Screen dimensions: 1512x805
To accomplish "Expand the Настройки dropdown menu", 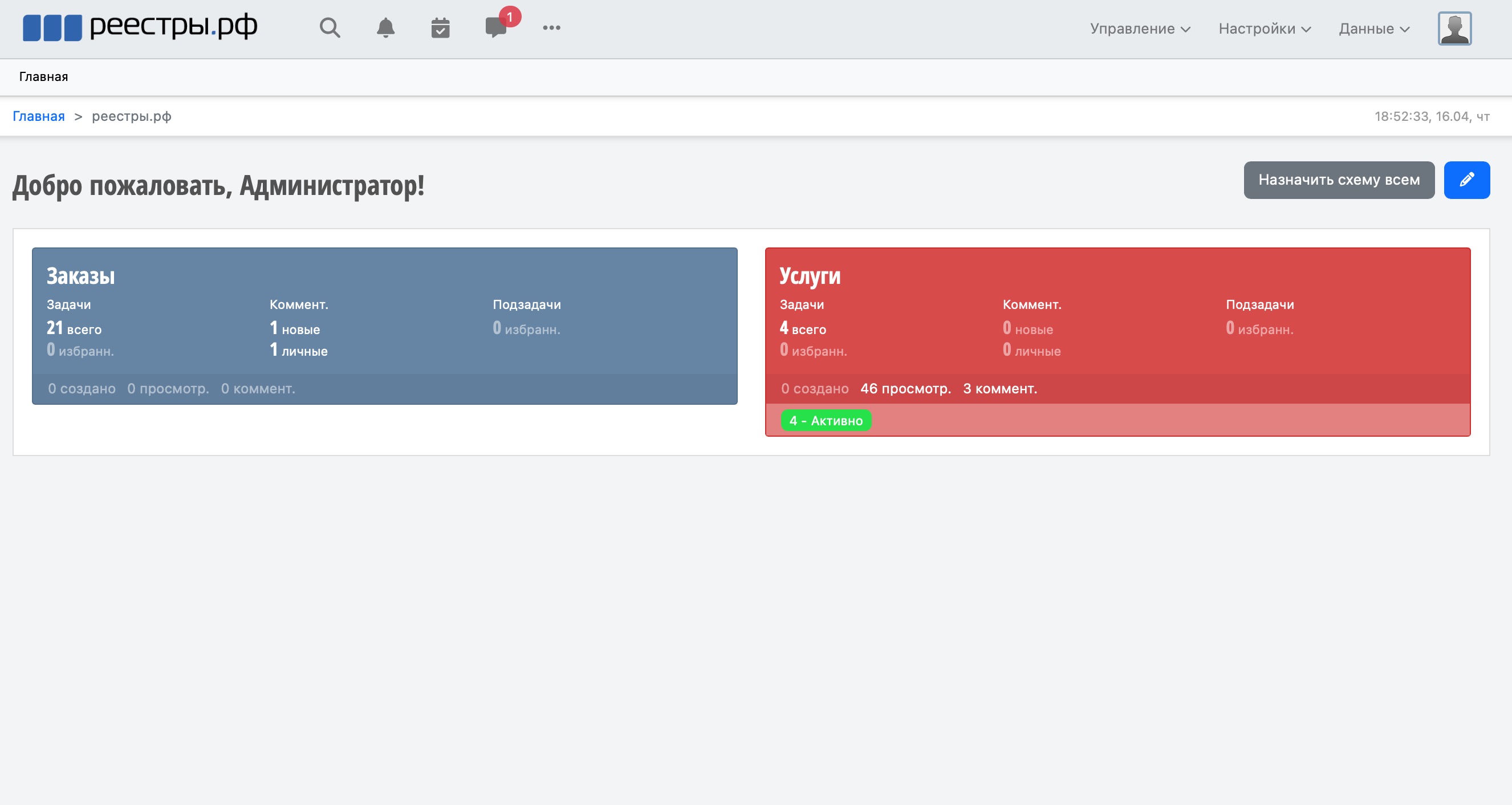I will coord(1265,29).
